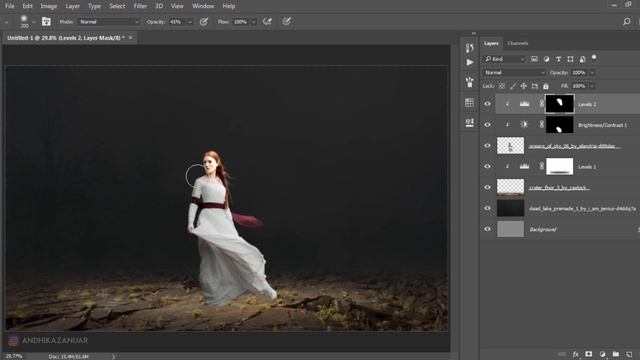Open the brush Mode dropdown
The image size is (640, 360).
coord(109,22)
